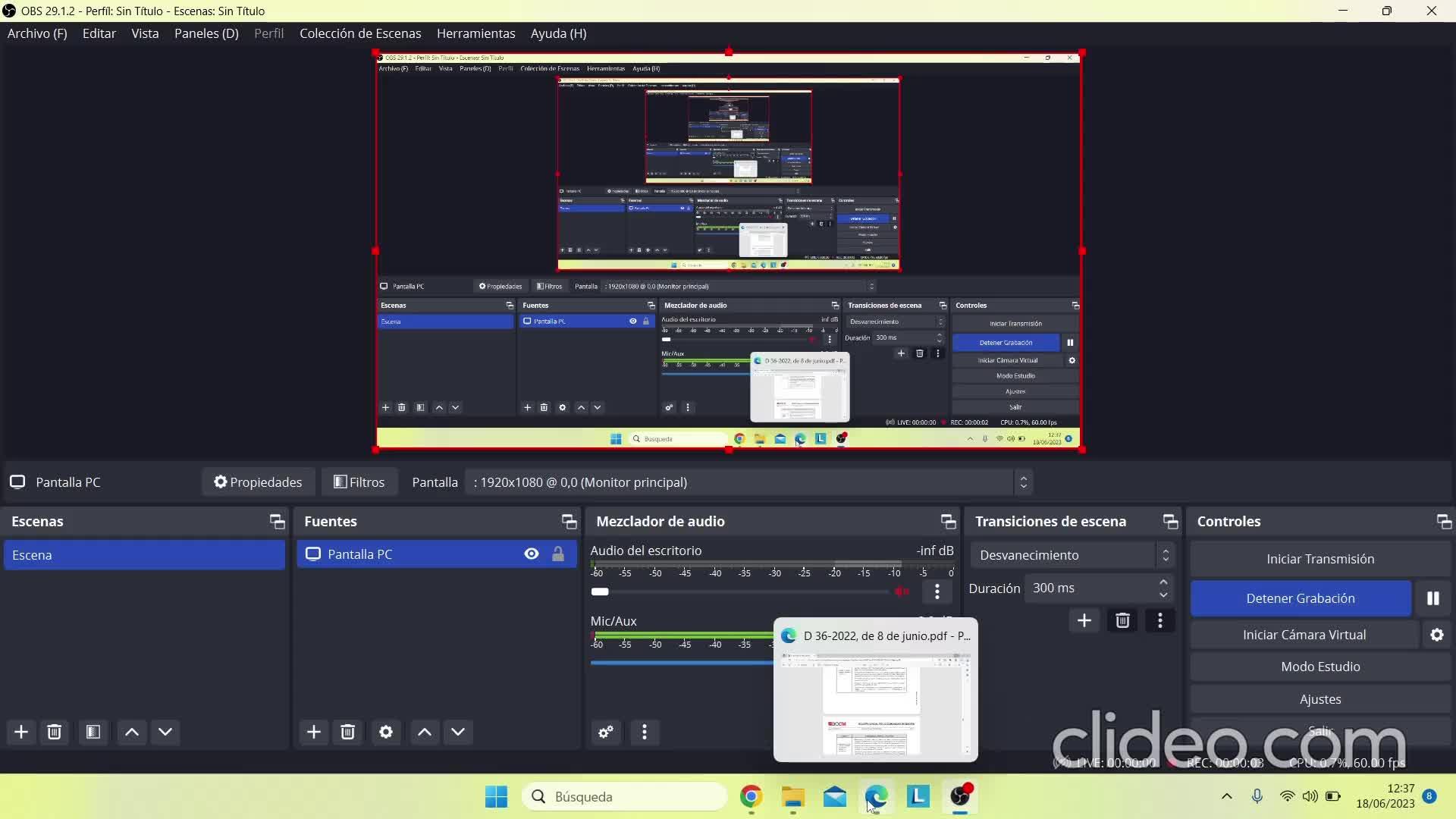Screen dimensions: 1456x819
Task: Open virtual camera settings gear
Action: 1437,635
